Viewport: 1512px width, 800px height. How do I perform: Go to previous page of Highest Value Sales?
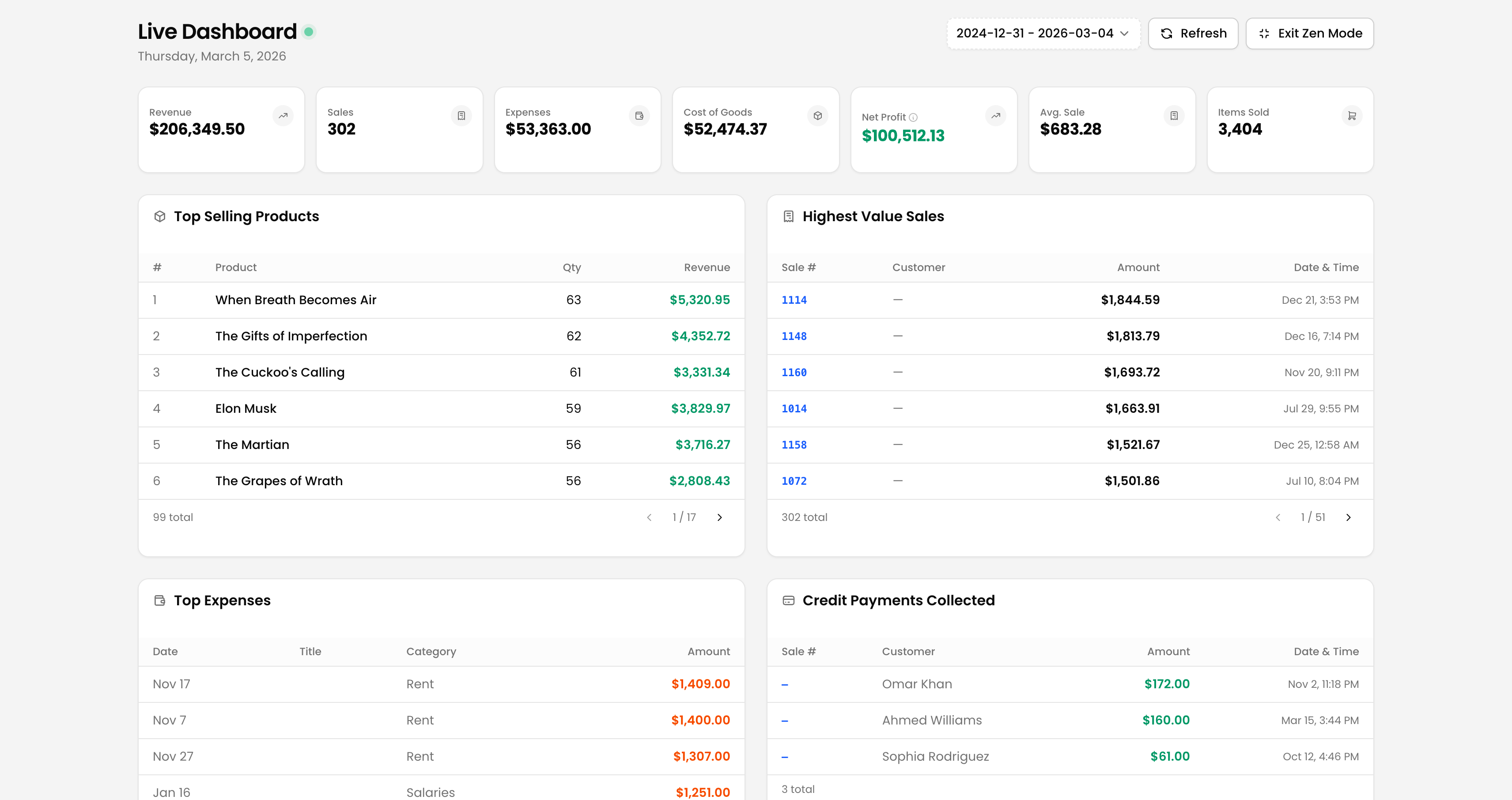tap(1278, 517)
